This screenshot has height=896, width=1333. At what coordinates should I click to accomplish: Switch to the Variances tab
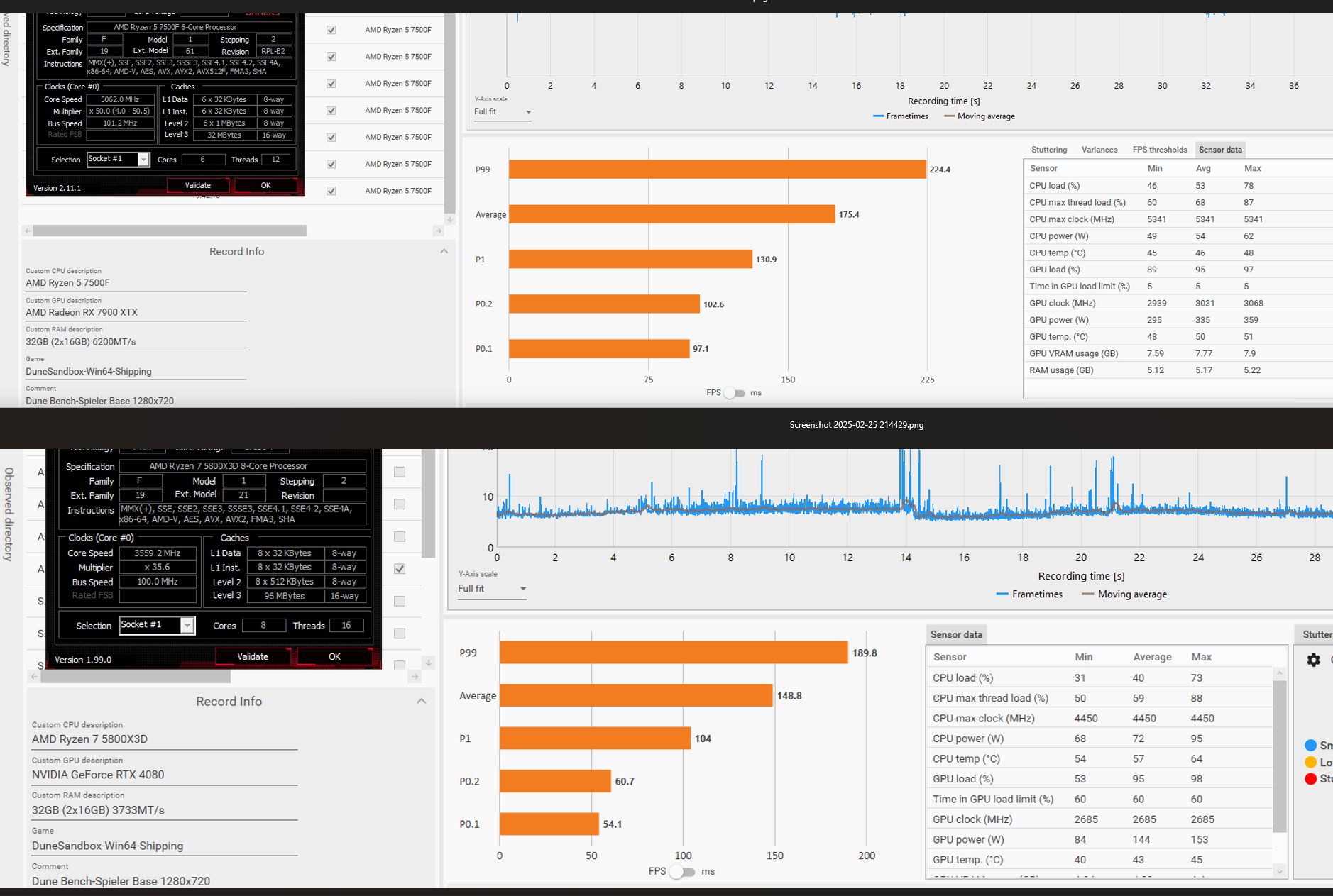point(1099,150)
